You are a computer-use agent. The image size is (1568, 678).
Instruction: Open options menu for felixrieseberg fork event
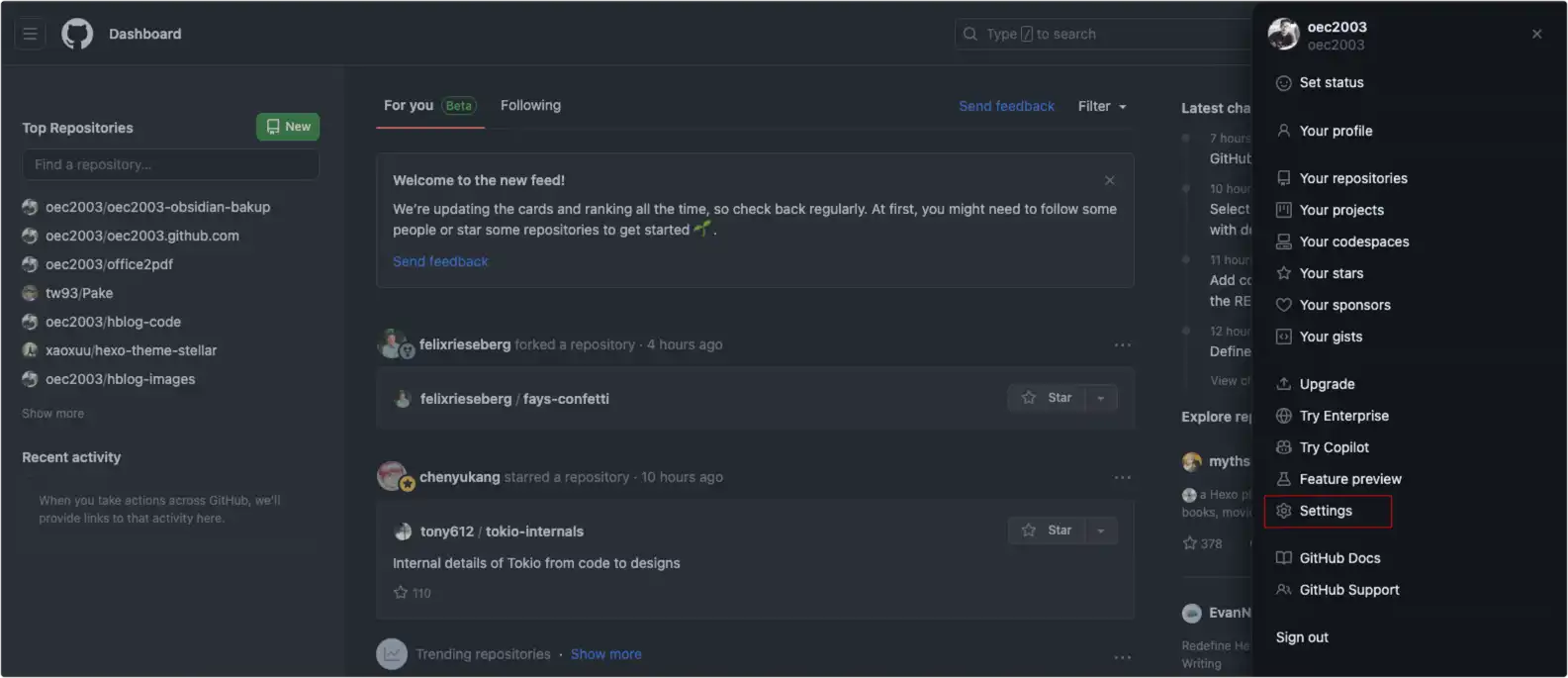click(1122, 344)
